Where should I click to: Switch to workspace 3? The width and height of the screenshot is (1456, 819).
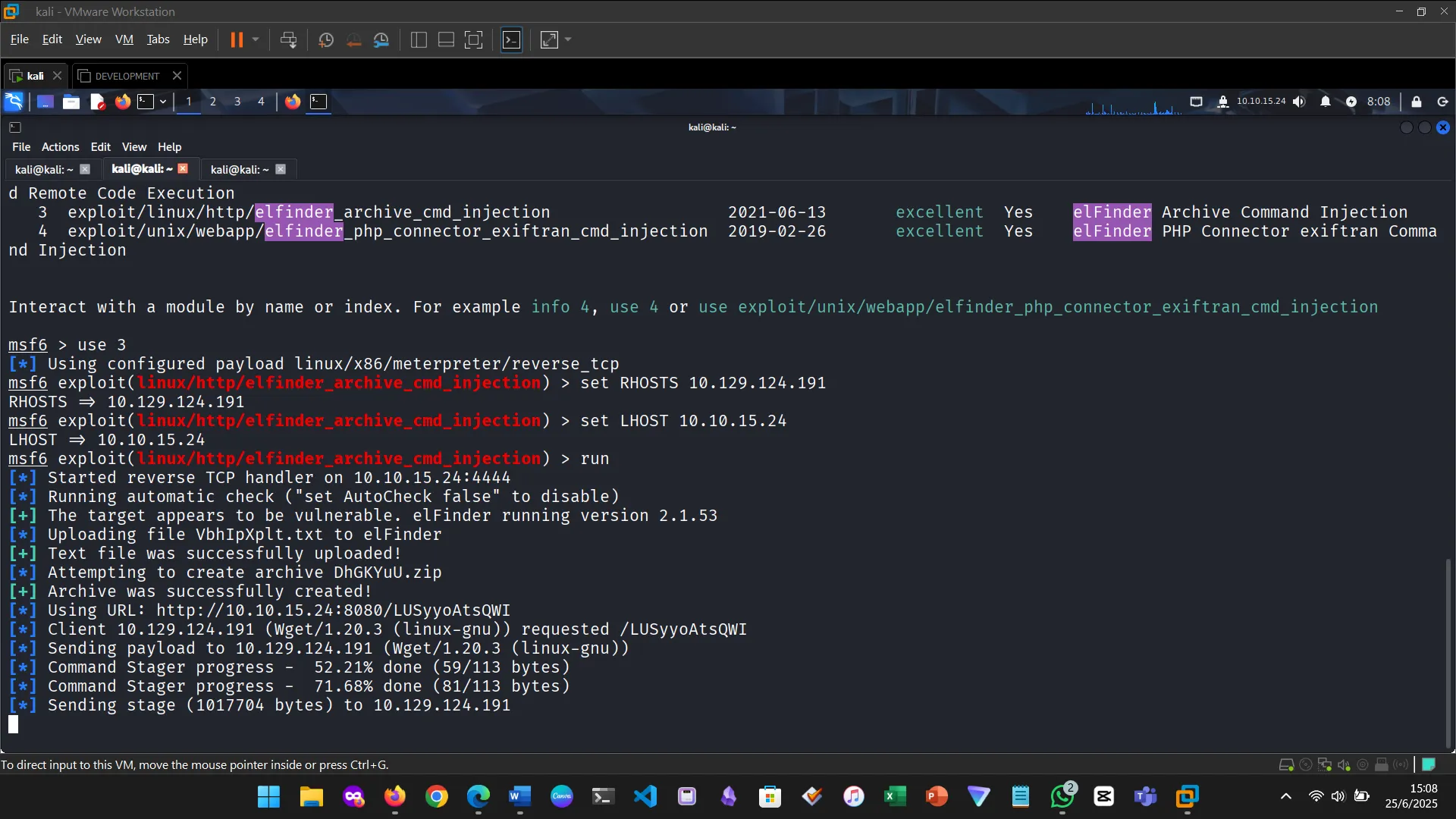coord(237,102)
